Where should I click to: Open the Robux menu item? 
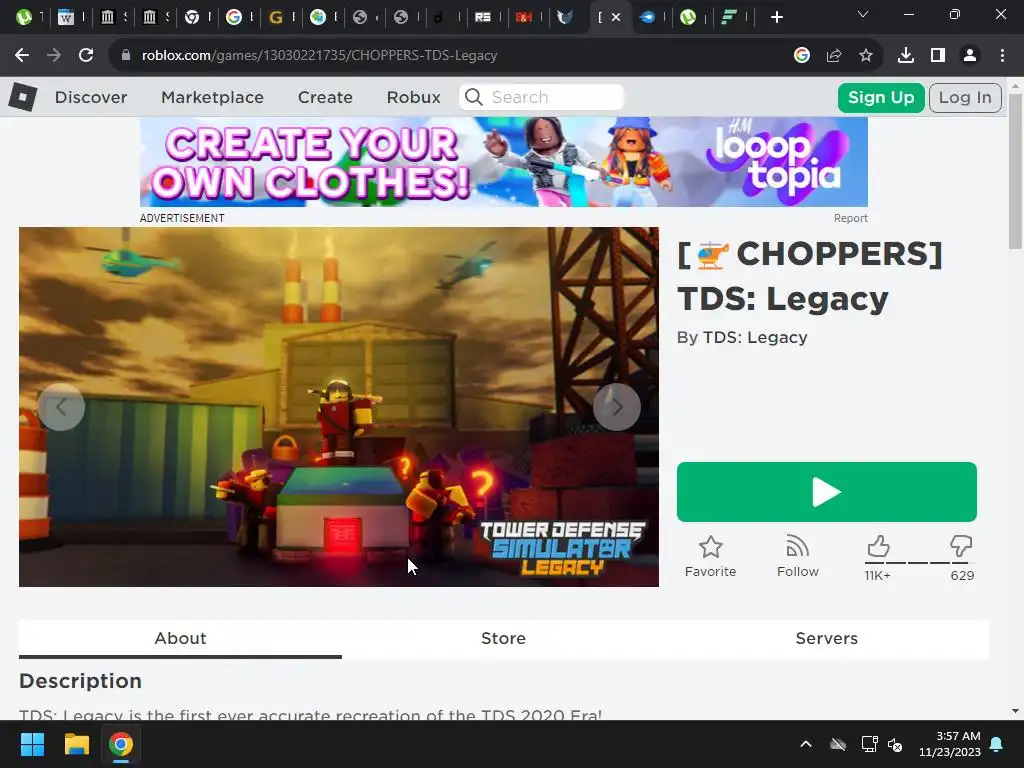[x=413, y=97]
